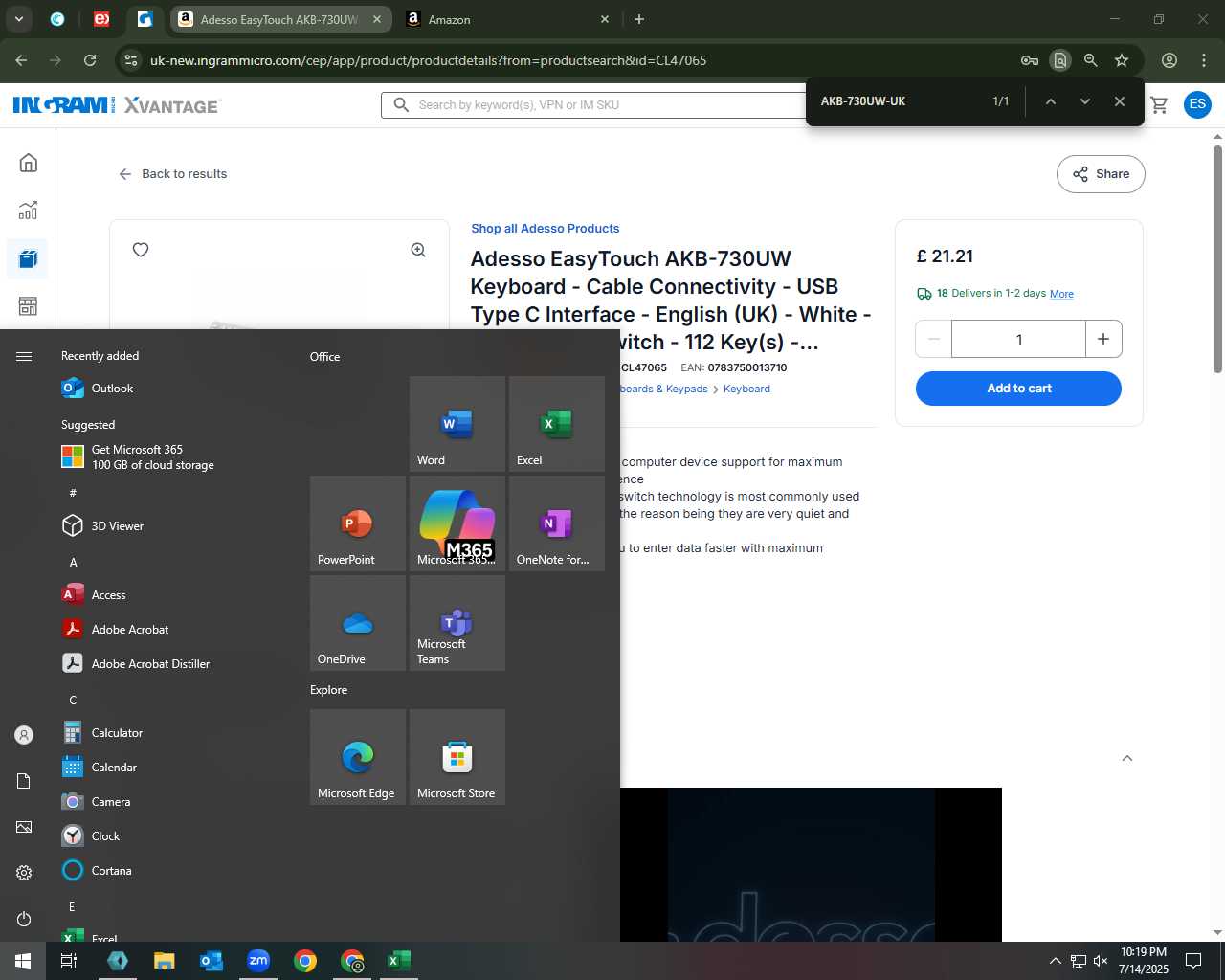Open Settings gear in Start menu
The height and width of the screenshot is (980, 1225).
click(24, 873)
